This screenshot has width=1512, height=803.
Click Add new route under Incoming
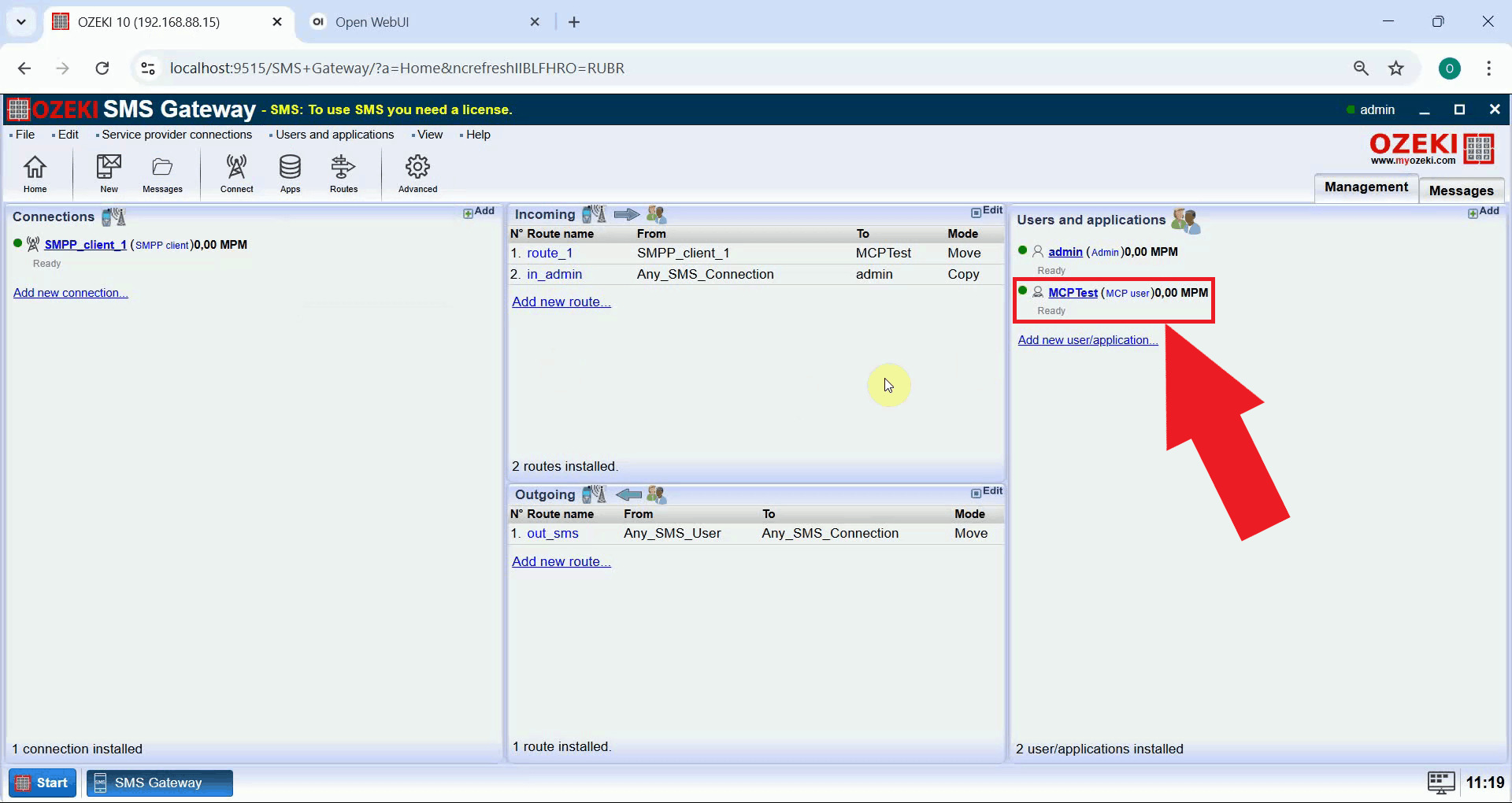pos(561,302)
